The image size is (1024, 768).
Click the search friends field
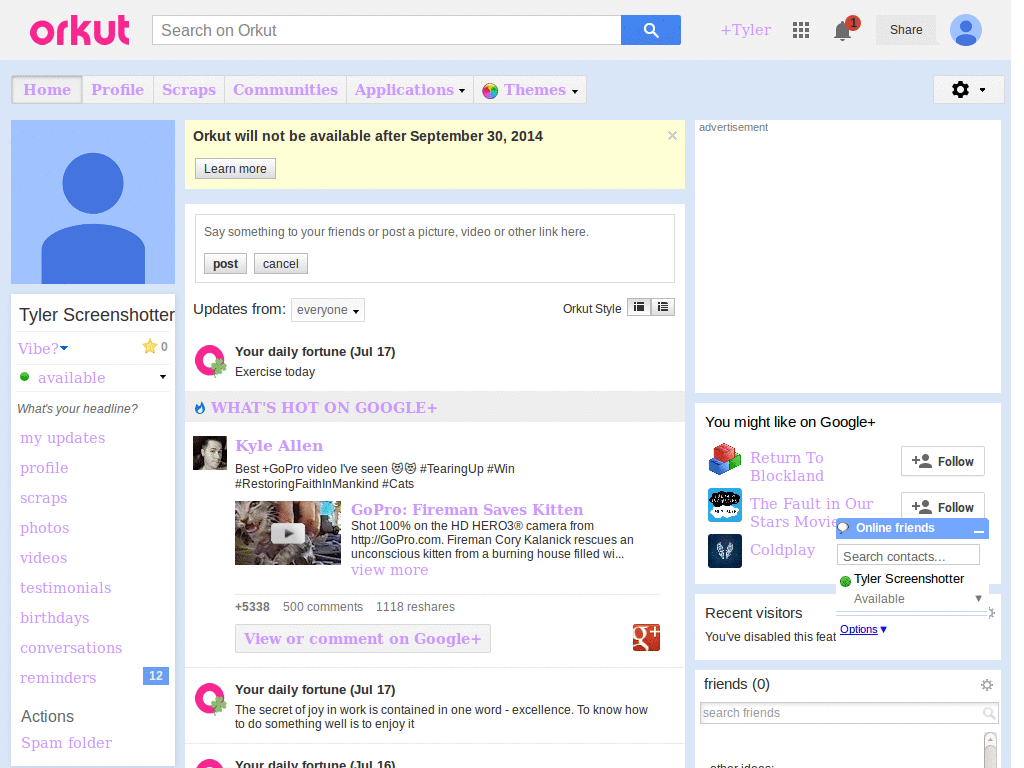[849, 713]
